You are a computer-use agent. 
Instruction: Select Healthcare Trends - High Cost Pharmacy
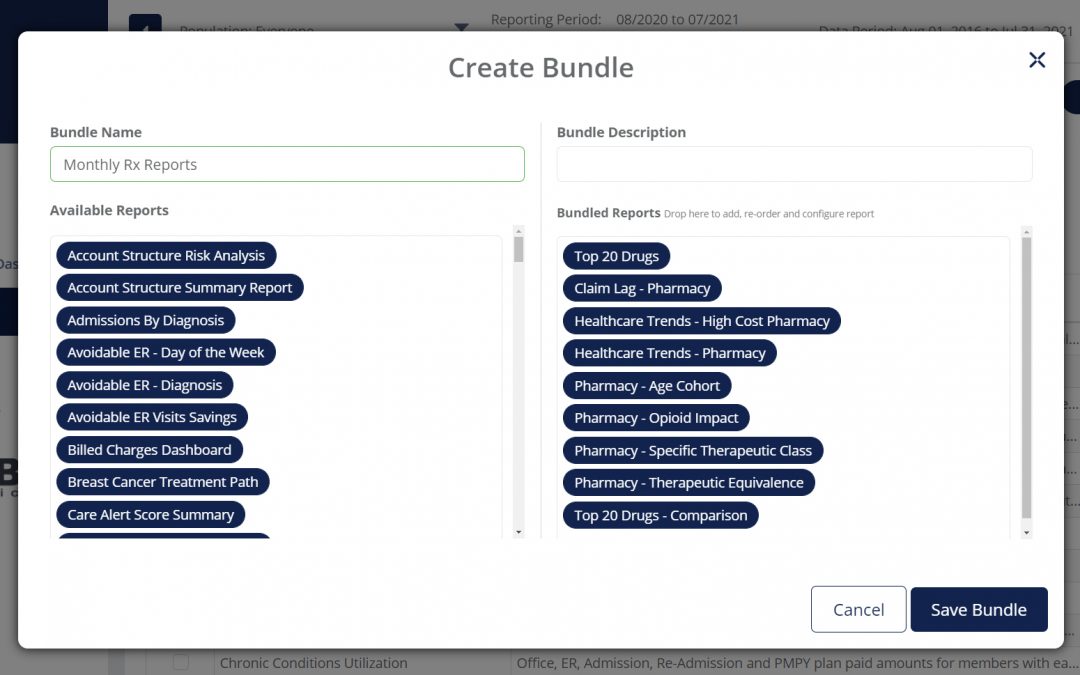coord(701,321)
